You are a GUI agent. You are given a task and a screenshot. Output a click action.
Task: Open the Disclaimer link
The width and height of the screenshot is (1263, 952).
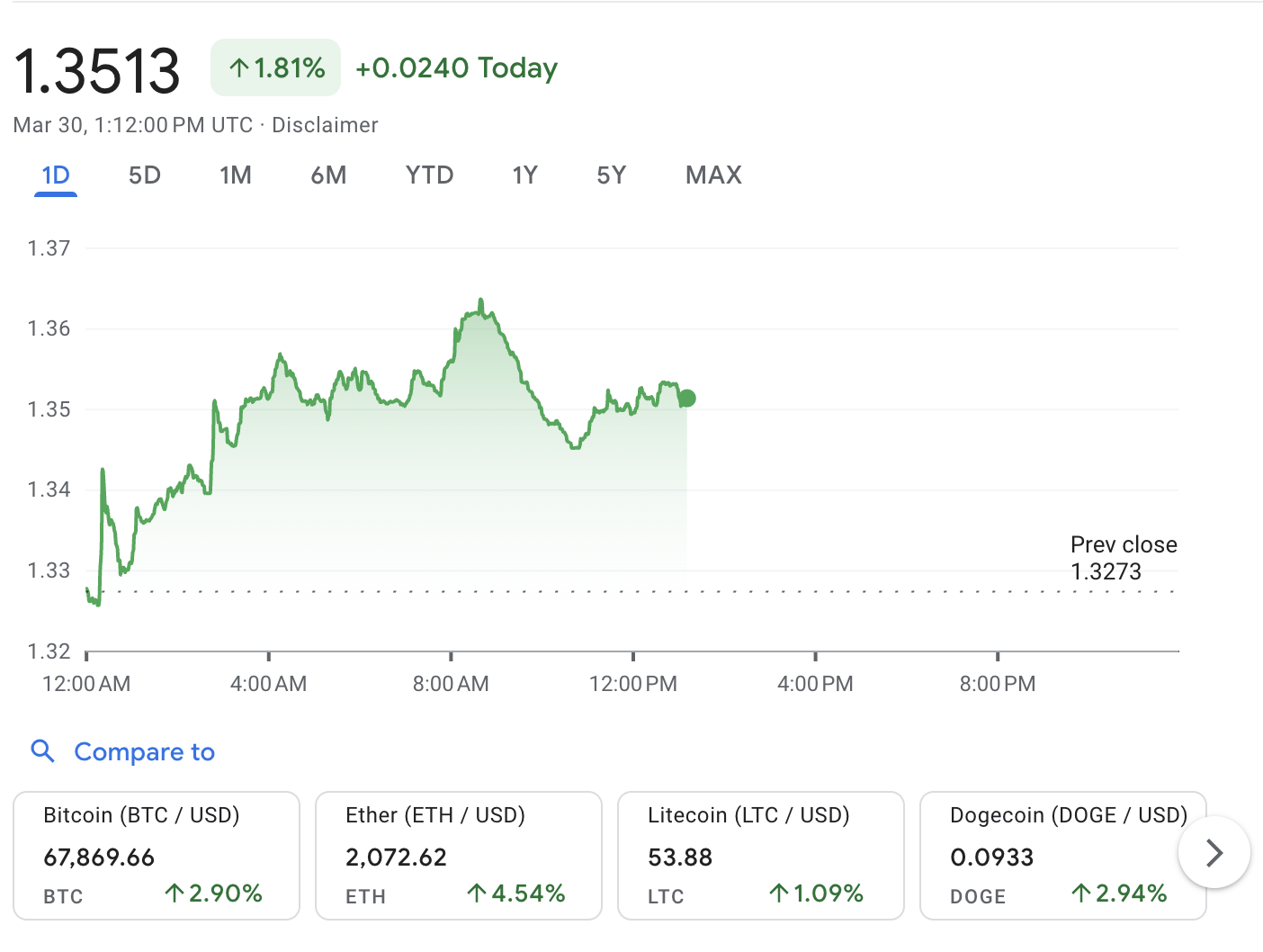325,125
